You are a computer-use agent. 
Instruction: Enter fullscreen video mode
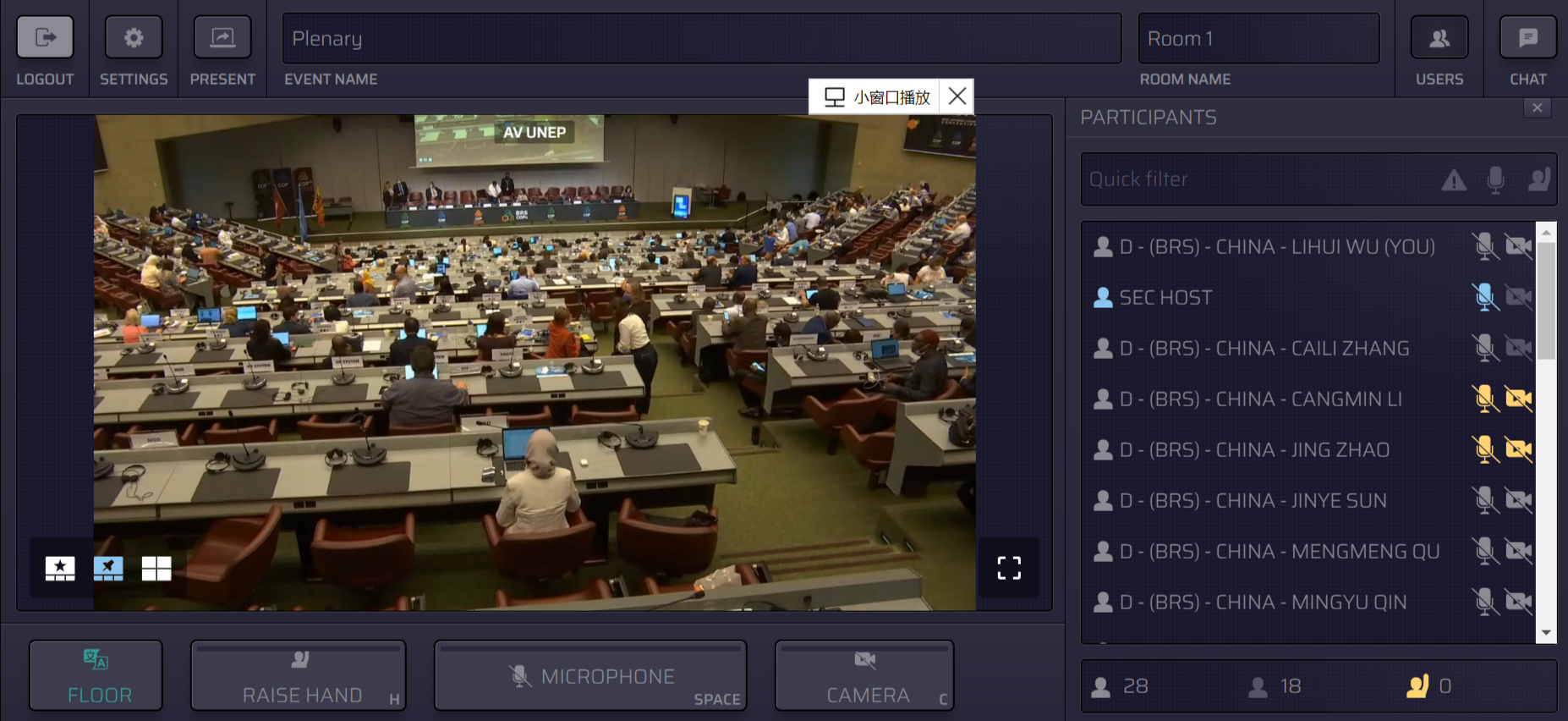[1008, 568]
